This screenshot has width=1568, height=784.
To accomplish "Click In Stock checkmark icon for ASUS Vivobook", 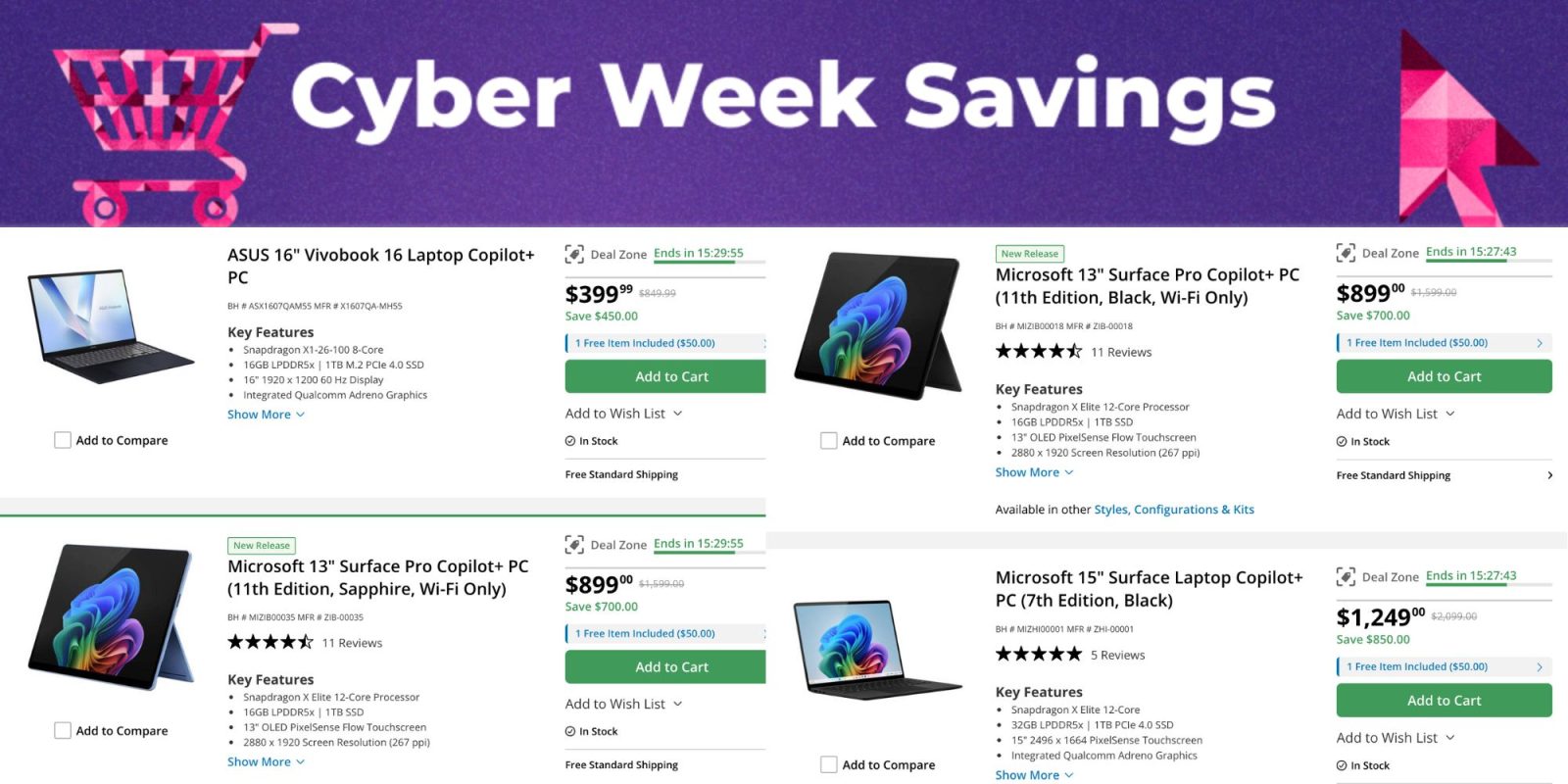I will (x=570, y=441).
